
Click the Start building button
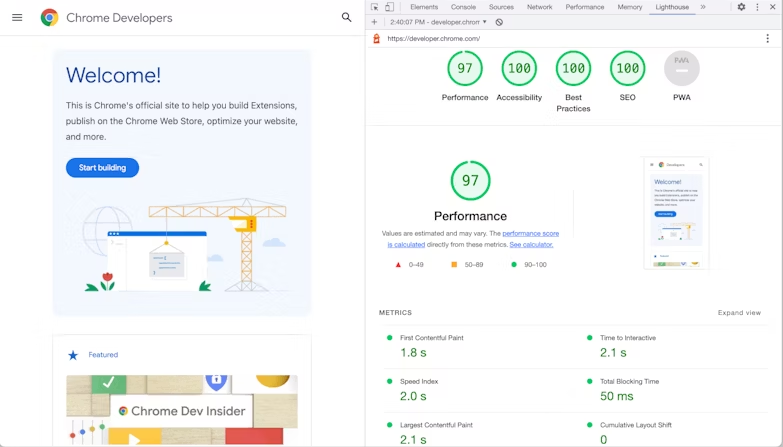coord(102,168)
